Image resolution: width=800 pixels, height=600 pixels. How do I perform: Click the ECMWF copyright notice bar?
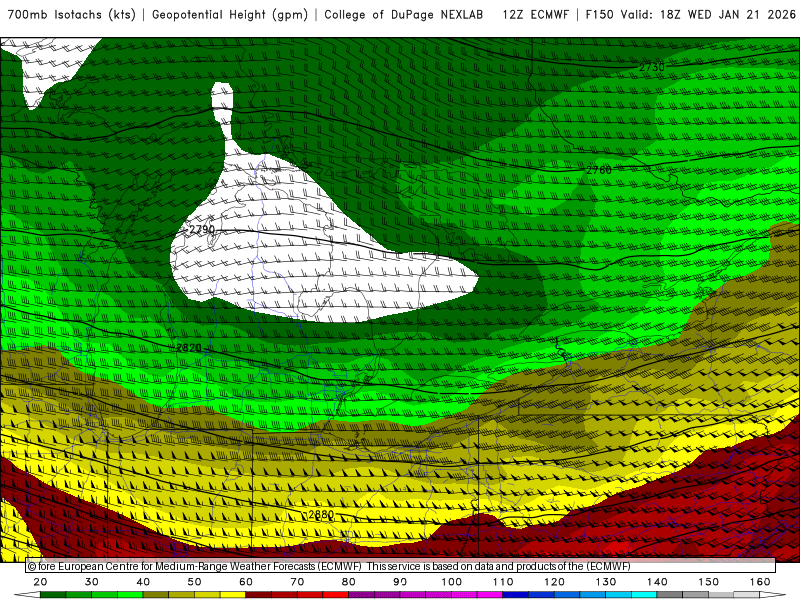click(x=401, y=566)
